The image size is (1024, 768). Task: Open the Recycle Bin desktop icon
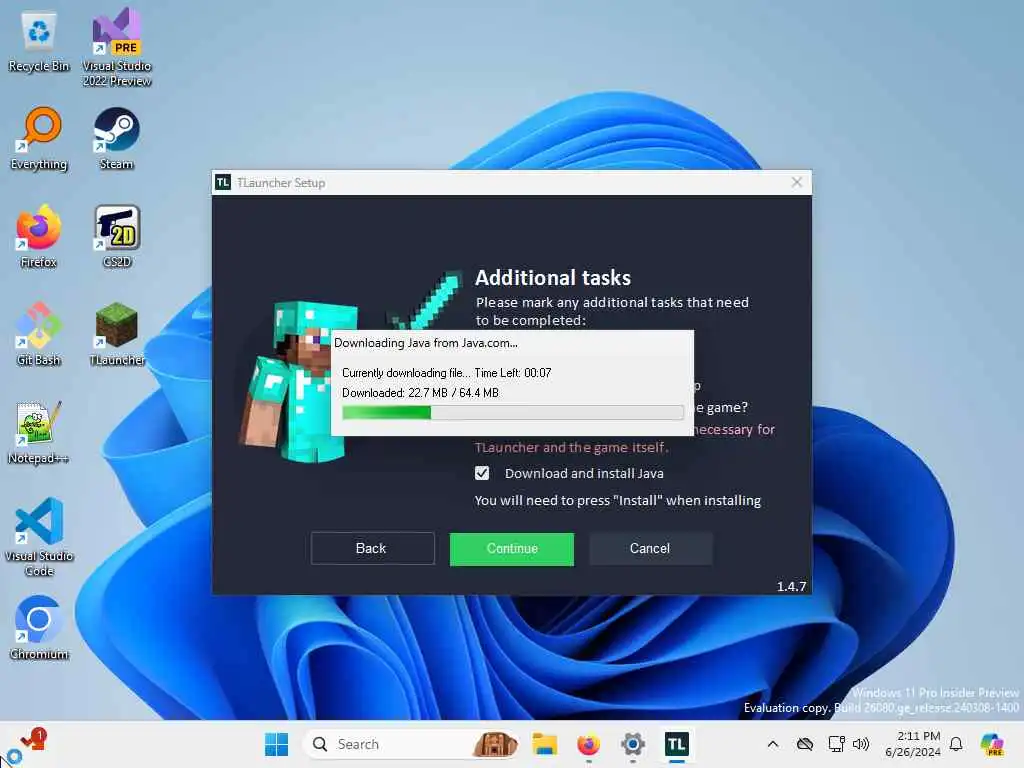tap(39, 40)
